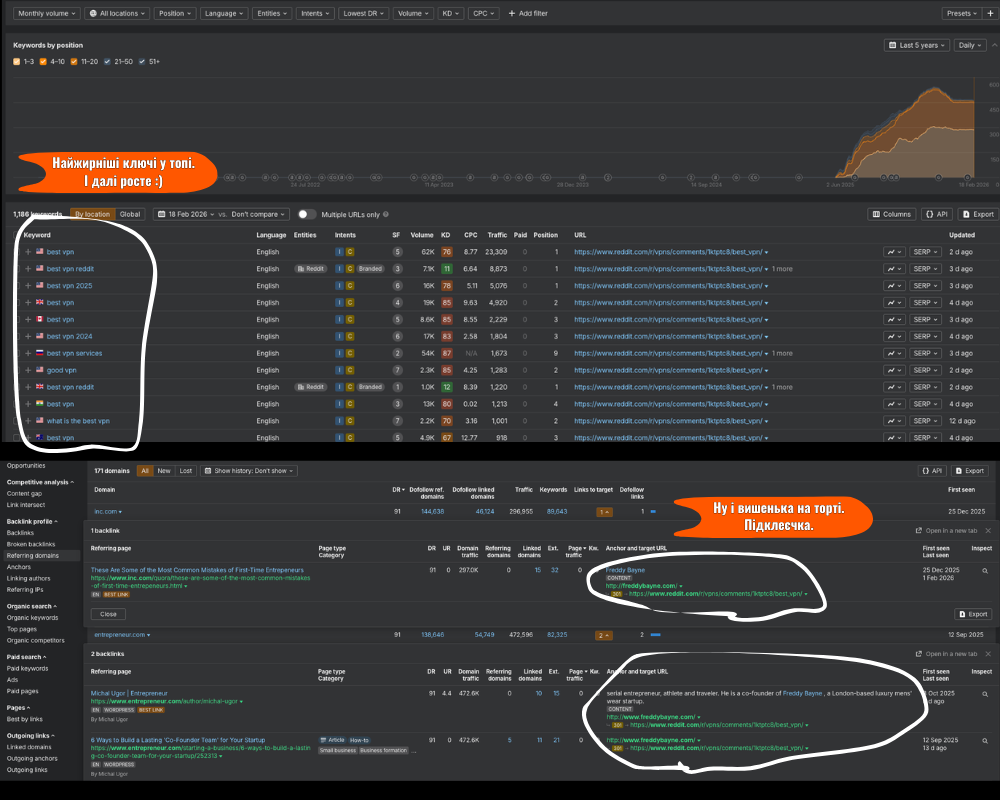Close the '2 backlinks' panel with X icon

[988, 654]
